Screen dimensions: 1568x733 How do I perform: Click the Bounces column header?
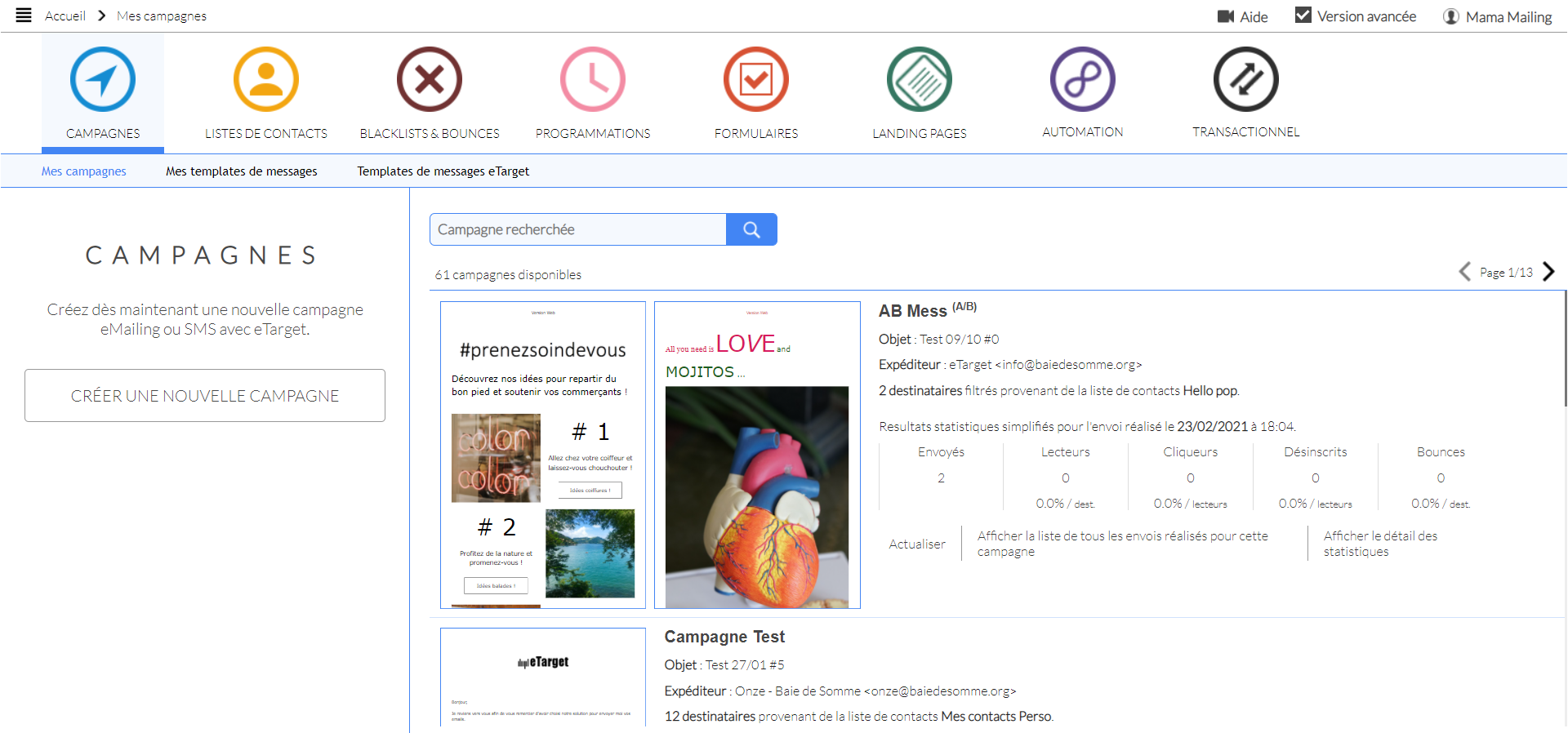click(x=1441, y=452)
